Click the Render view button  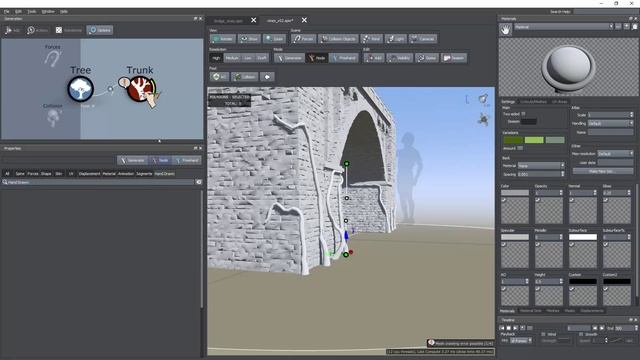[x=222, y=39]
